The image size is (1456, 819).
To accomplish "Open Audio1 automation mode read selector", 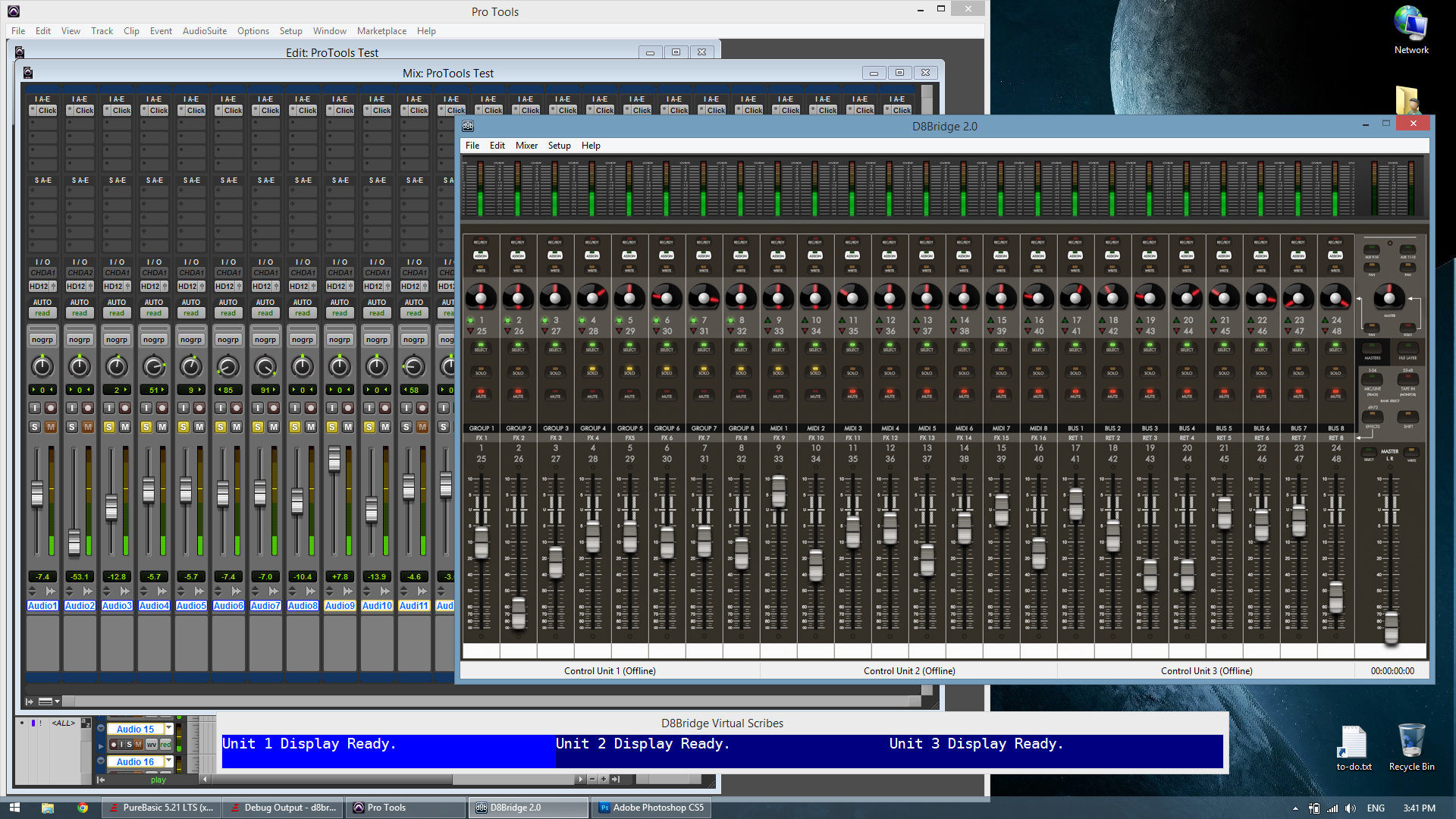I will click(42, 313).
